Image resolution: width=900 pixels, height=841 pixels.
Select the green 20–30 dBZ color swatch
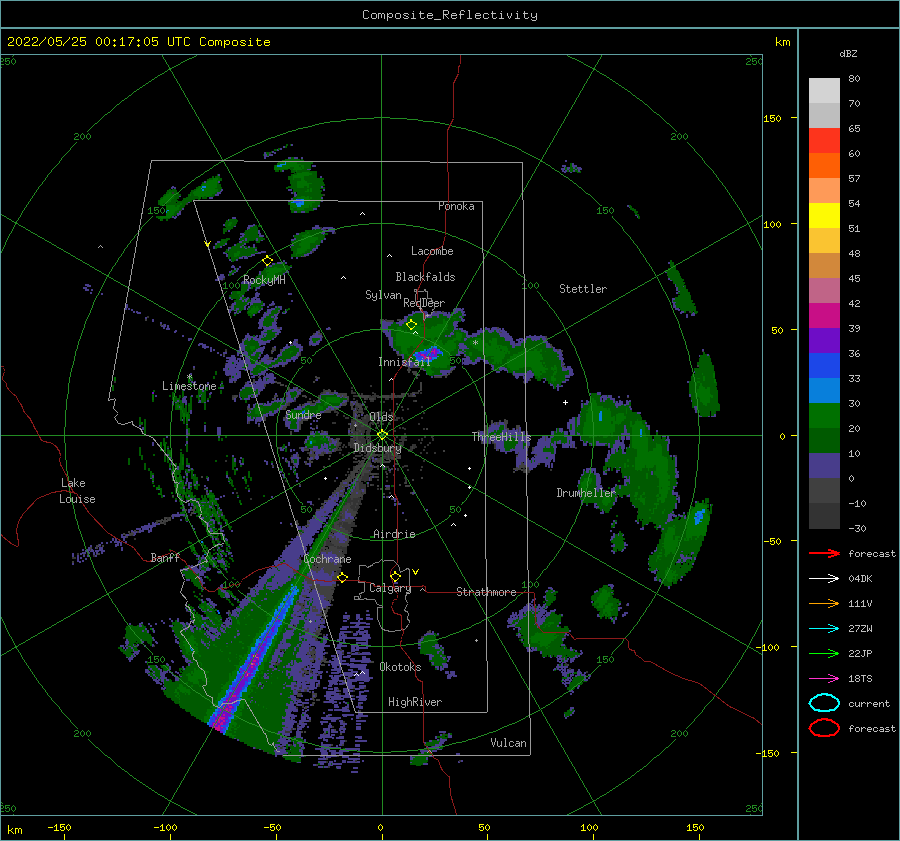(x=824, y=416)
